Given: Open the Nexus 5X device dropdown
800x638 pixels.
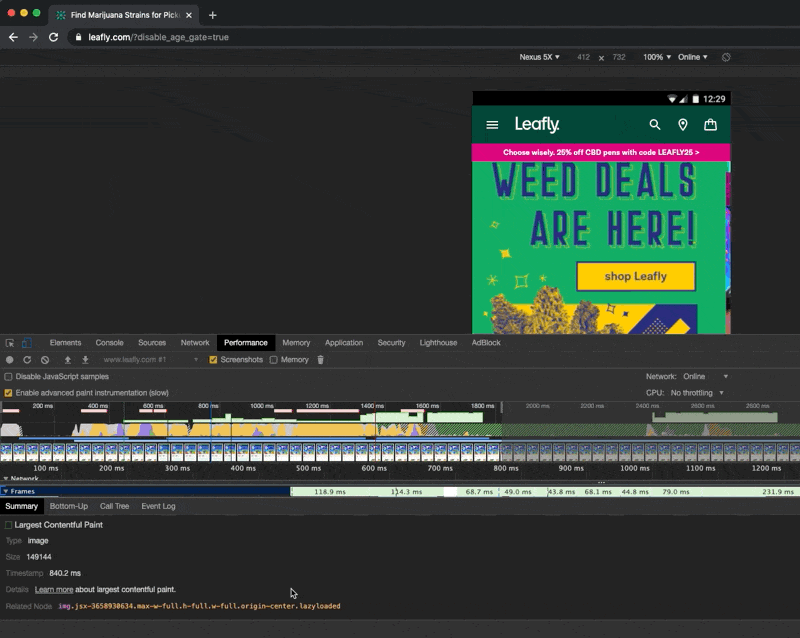Looking at the screenshot, I should pyautogui.click(x=539, y=57).
